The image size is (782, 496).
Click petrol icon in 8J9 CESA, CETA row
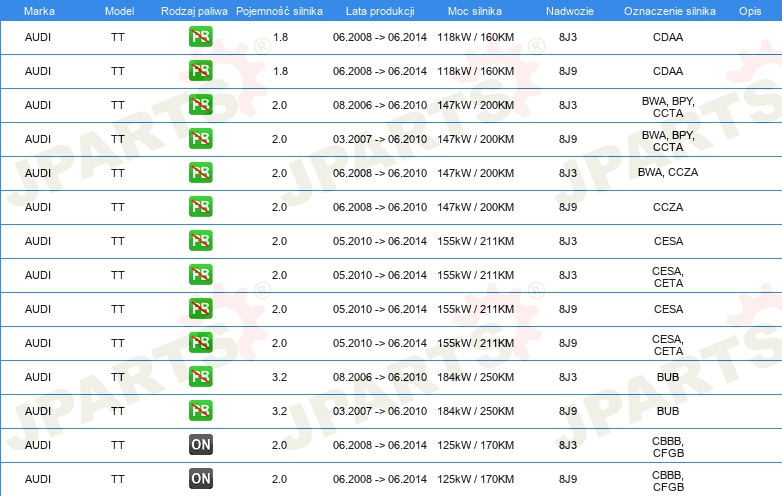click(200, 343)
